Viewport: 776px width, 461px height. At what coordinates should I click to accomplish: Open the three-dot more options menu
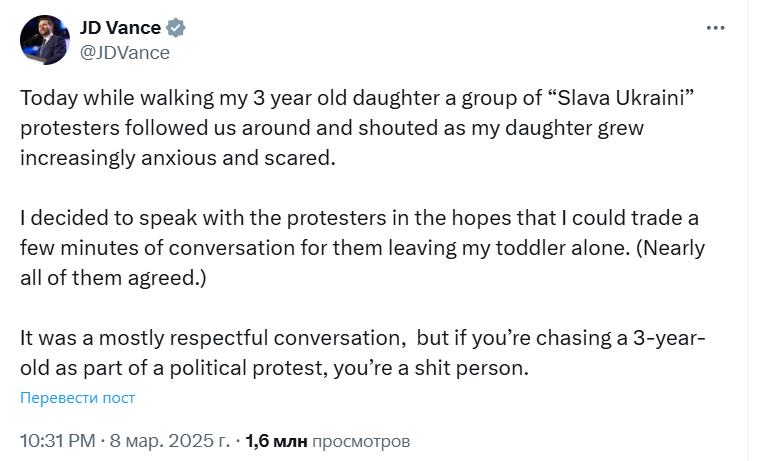(715, 29)
